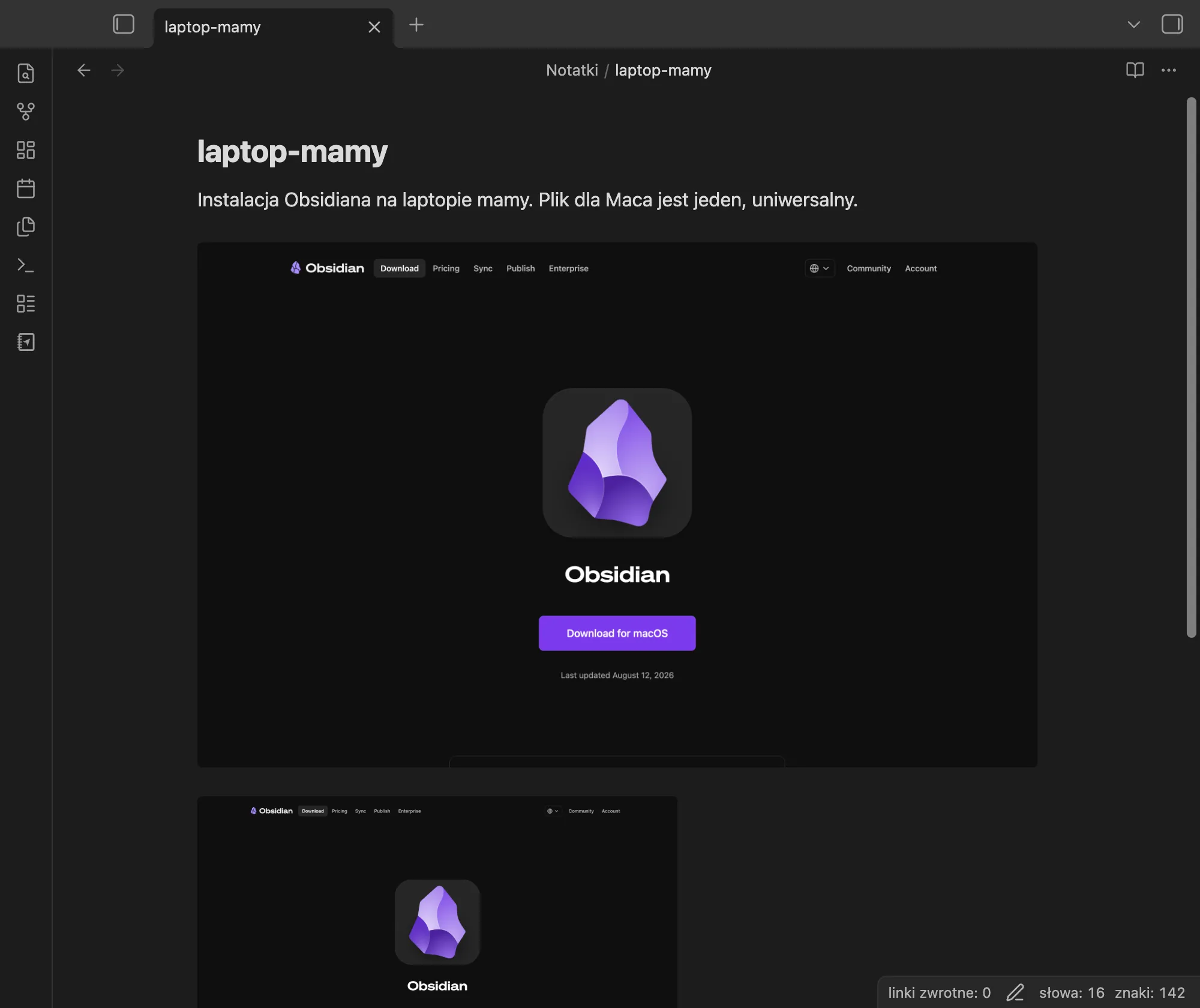
Task: Click the paragraph about Instalacja Obsidiana
Action: point(527,199)
